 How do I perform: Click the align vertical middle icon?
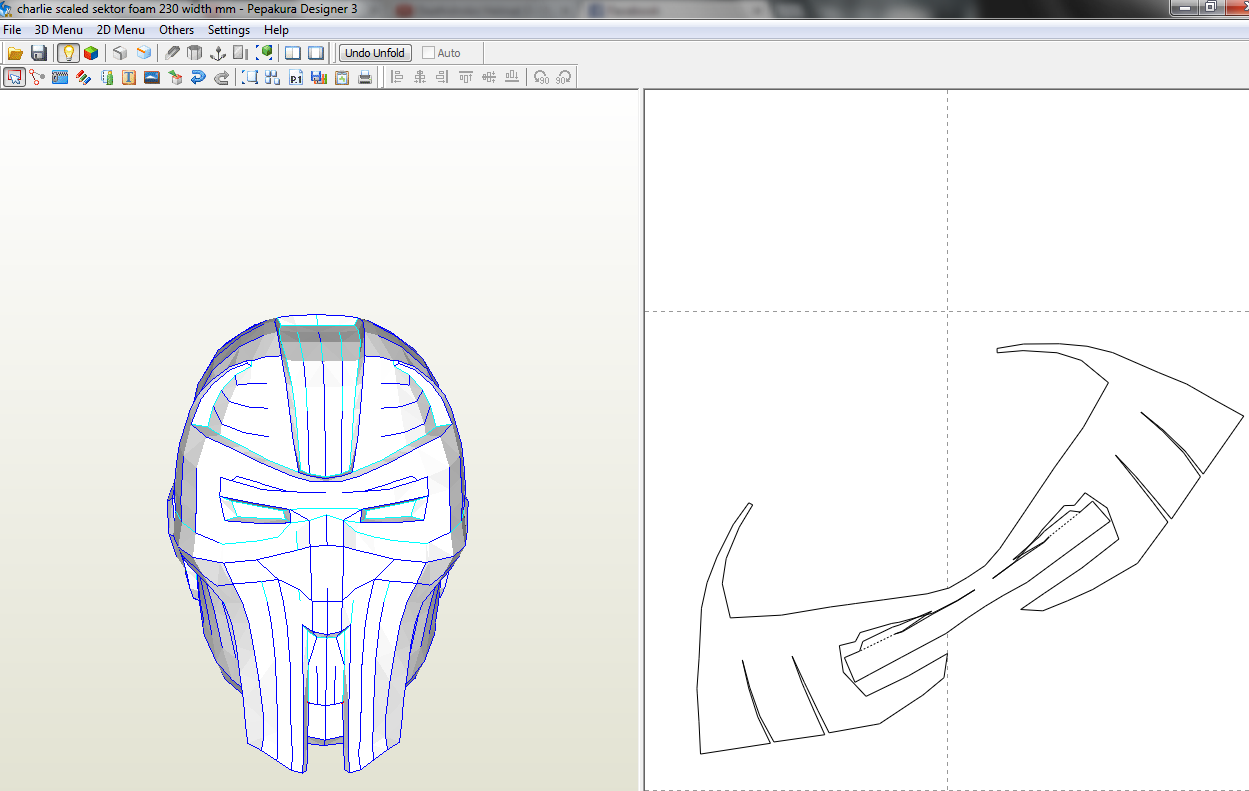point(489,77)
